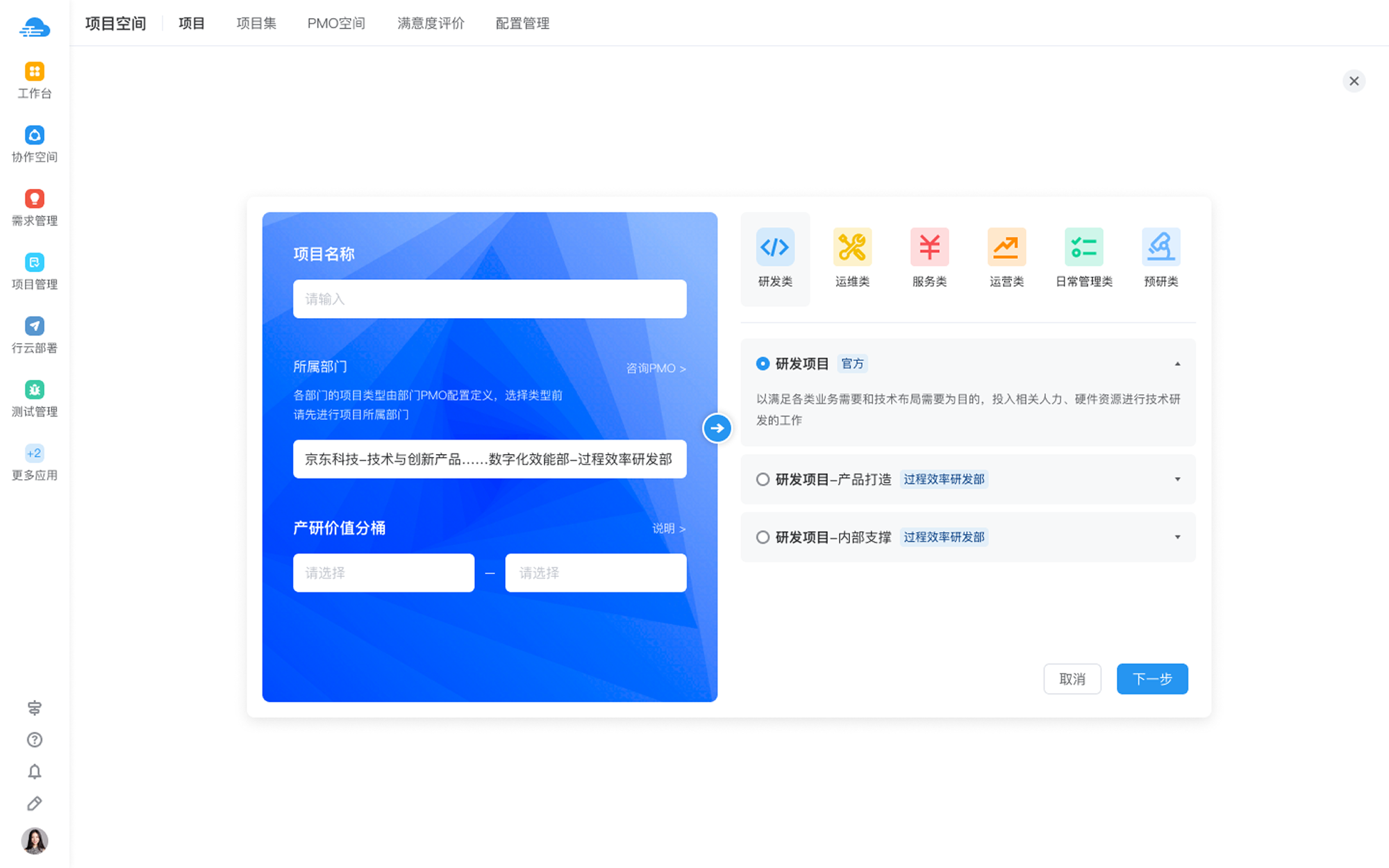The image size is (1389, 868).
Task: Click the 咨询PMO link
Action: click(655, 368)
